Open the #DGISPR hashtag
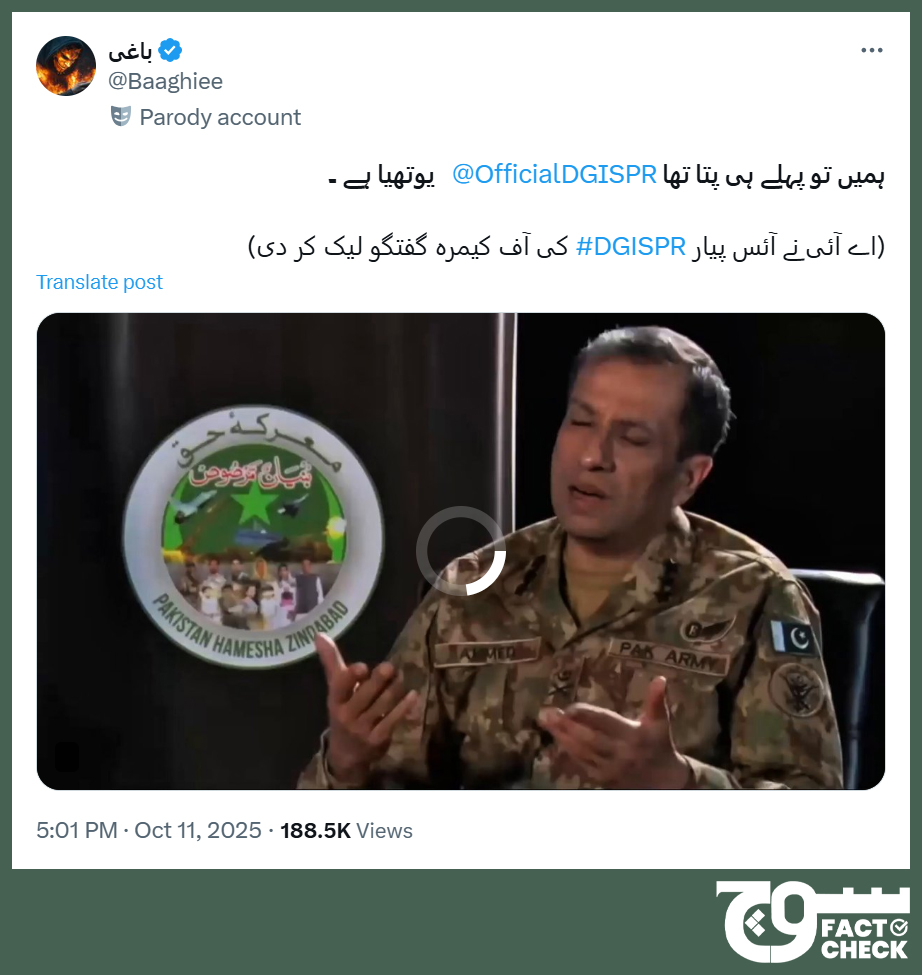 point(630,246)
